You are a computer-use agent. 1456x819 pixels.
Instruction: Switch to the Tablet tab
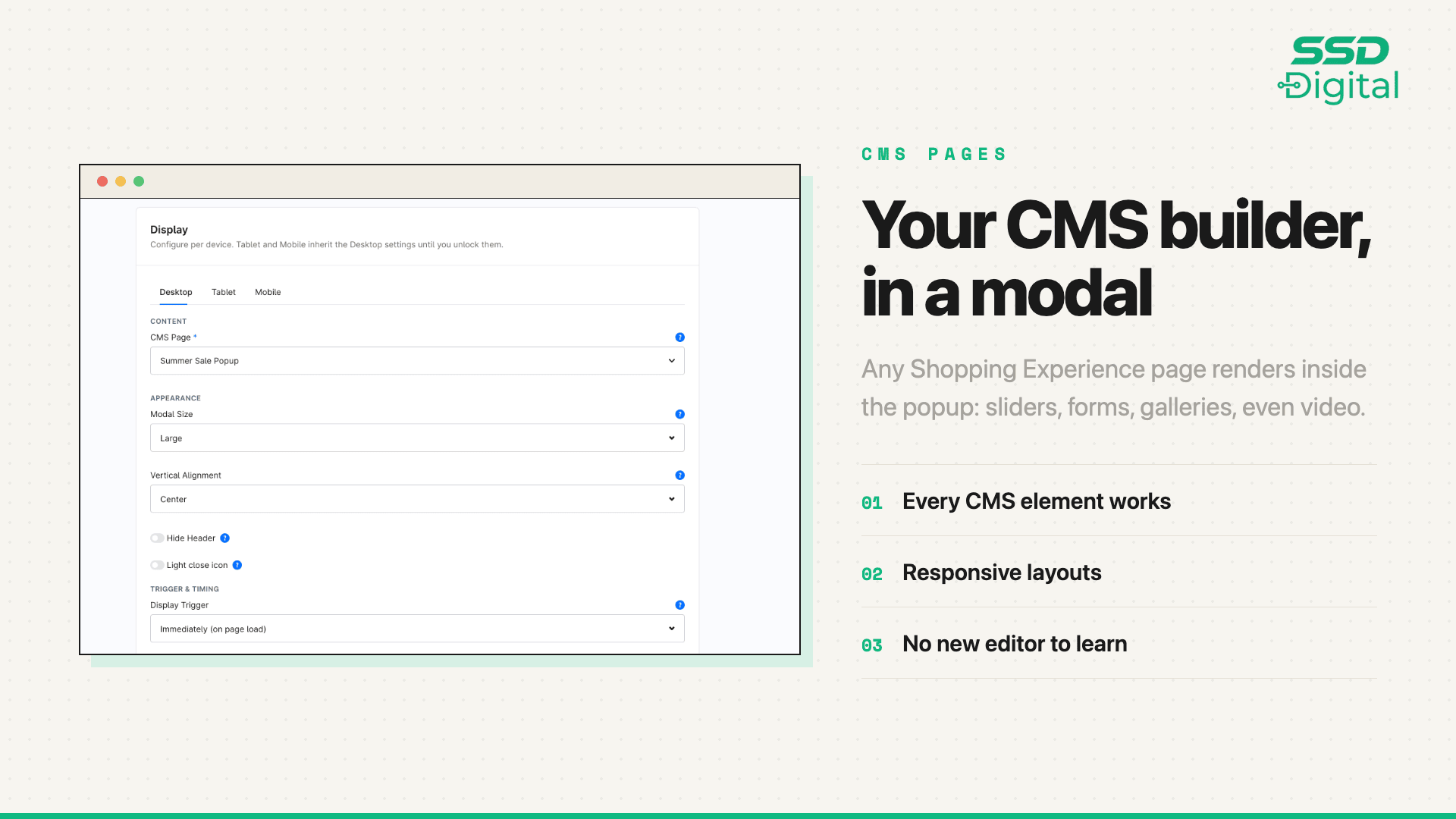224,292
